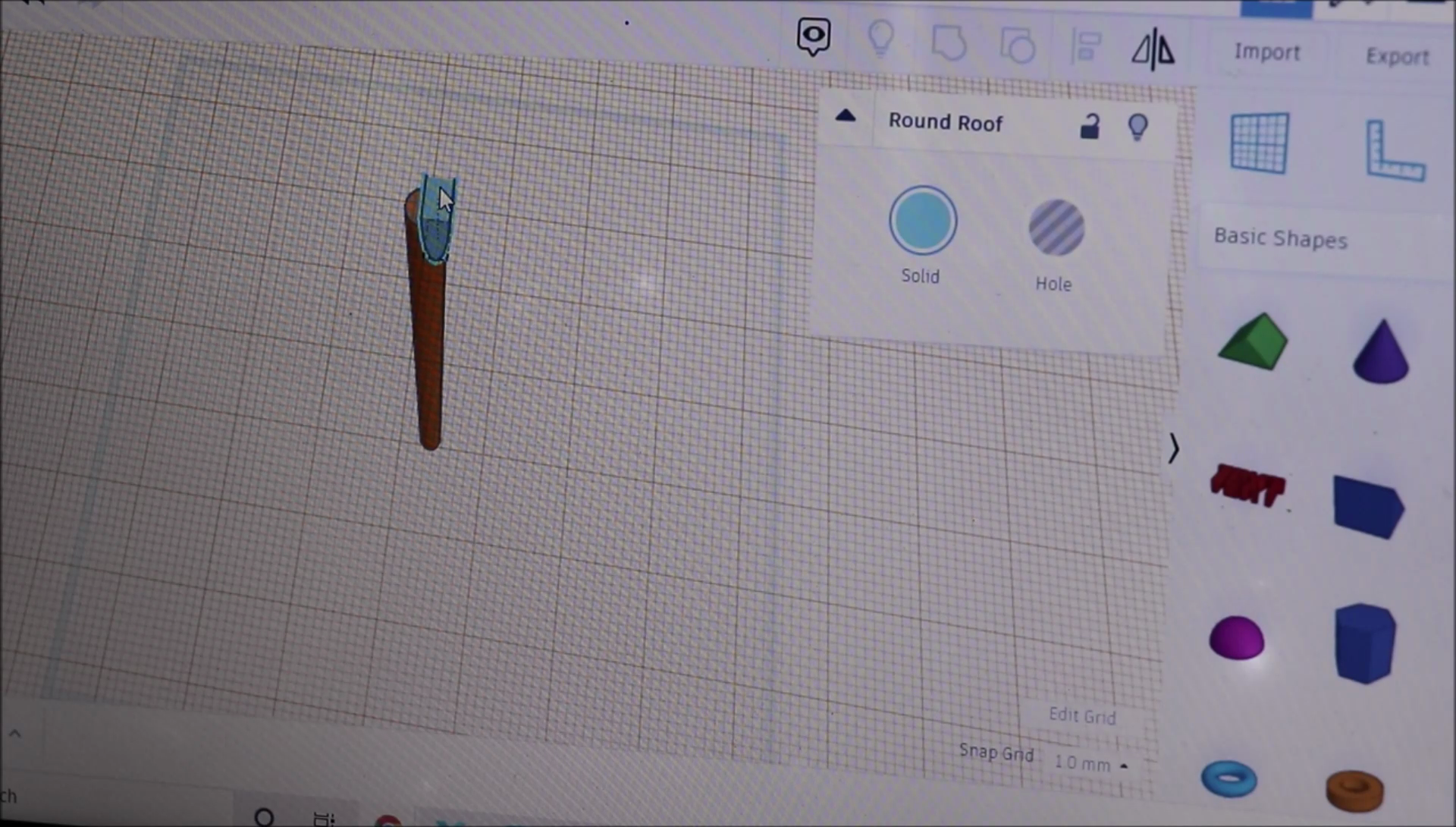
Task: Click the Ungroup shapes icon
Action: click(1017, 46)
